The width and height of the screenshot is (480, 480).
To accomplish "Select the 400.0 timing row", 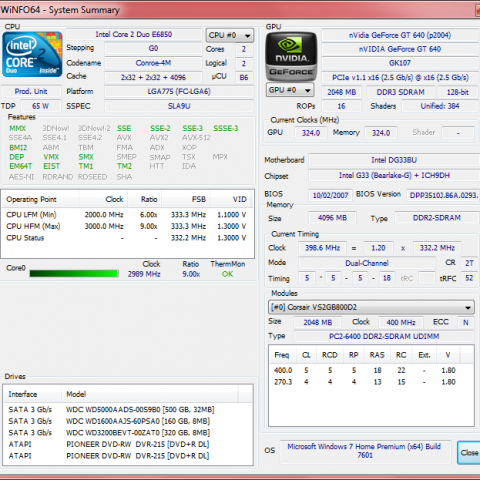I will (371, 370).
